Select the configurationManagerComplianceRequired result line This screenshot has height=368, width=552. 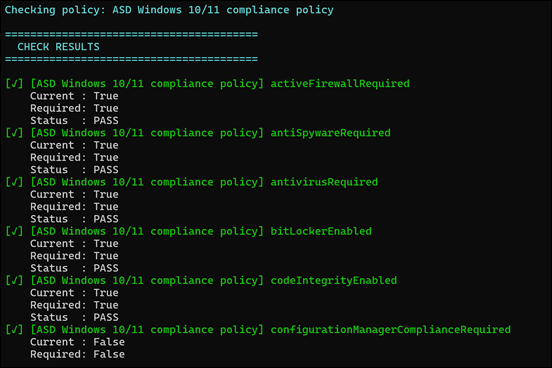[258, 330]
